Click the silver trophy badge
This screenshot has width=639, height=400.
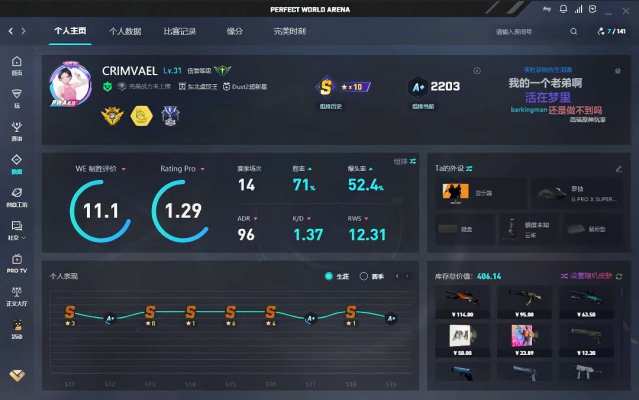tap(170, 116)
